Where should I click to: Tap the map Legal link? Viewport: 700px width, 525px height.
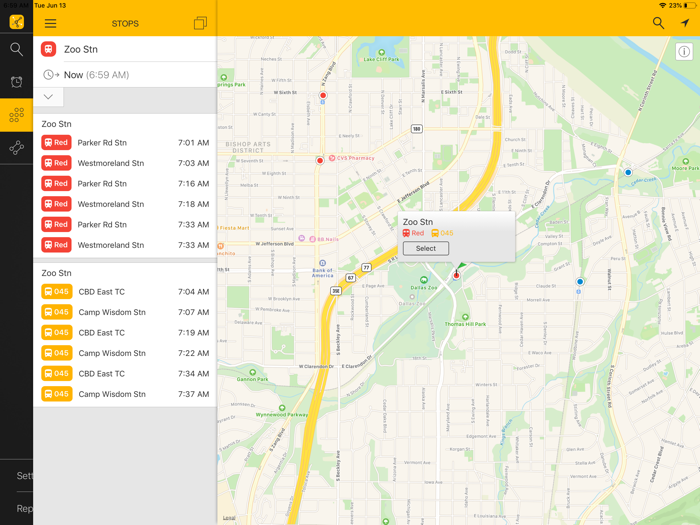pyautogui.click(x=229, y=518)
